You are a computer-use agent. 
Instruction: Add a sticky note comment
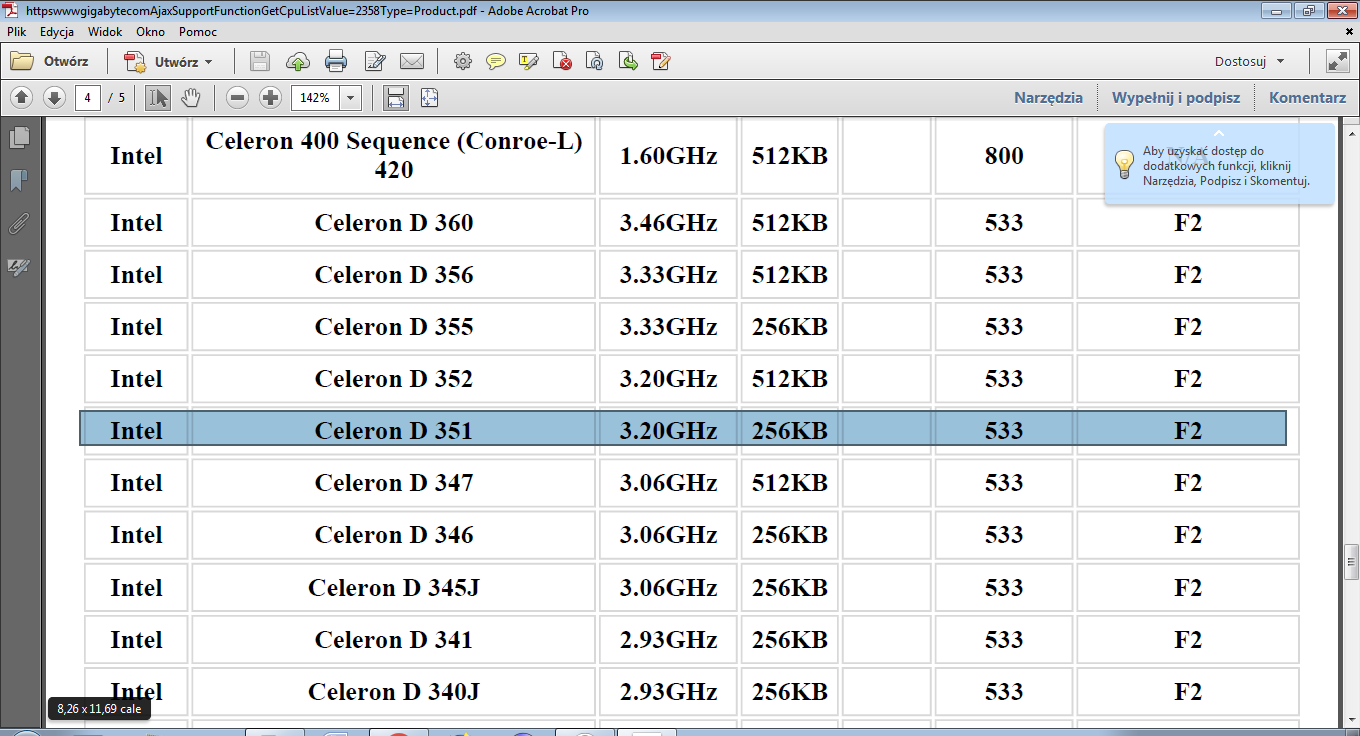coord(496,61)
